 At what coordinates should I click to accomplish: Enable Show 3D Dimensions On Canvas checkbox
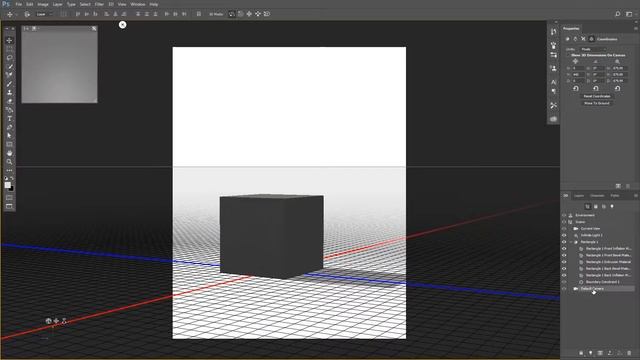pyautogui.click(x=568, y=55)
